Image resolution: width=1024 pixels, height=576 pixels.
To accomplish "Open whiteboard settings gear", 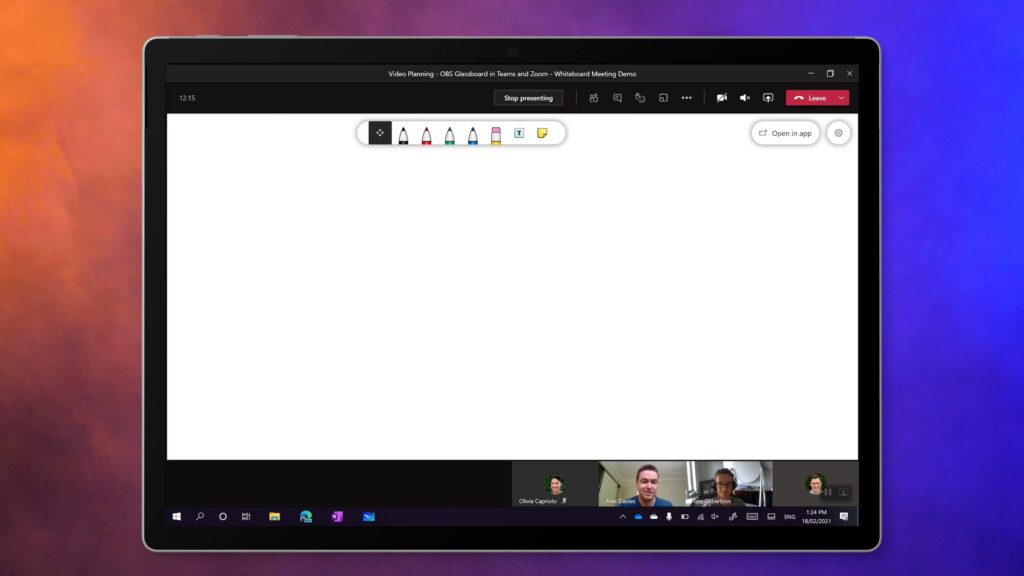I will (838, 133).
